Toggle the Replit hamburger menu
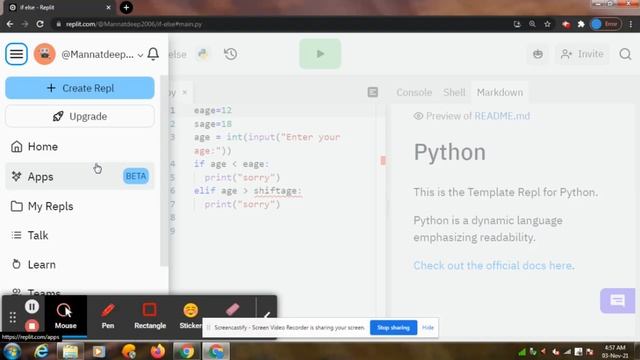 tap(16, 54)
